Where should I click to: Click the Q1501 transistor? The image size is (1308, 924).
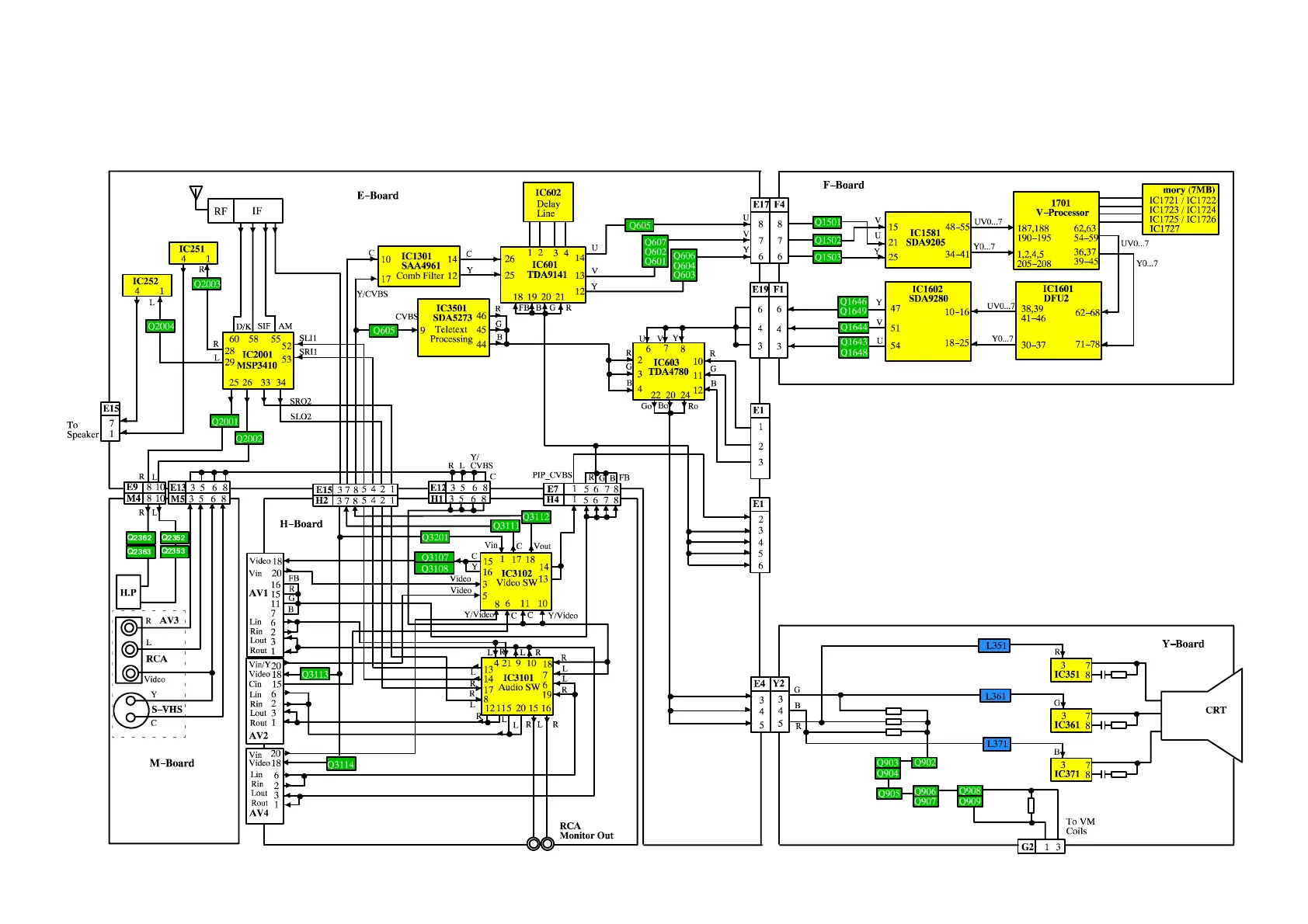point(827,223)
